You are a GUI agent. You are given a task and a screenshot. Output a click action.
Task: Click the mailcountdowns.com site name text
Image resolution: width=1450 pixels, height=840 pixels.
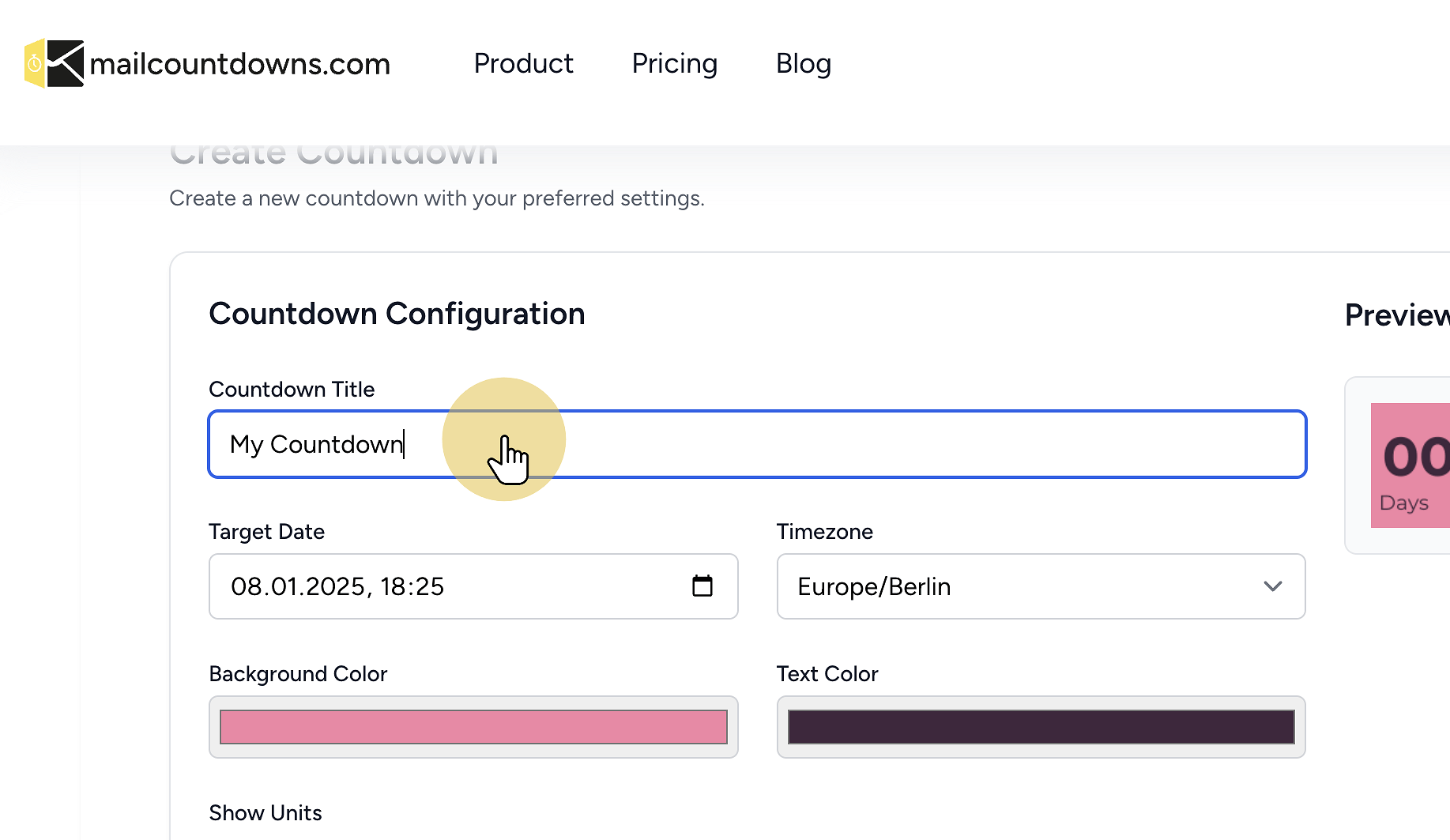[239, 64]
